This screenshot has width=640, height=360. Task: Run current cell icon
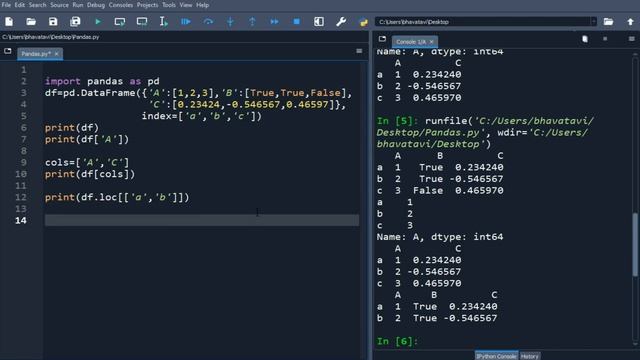point(120,22)
